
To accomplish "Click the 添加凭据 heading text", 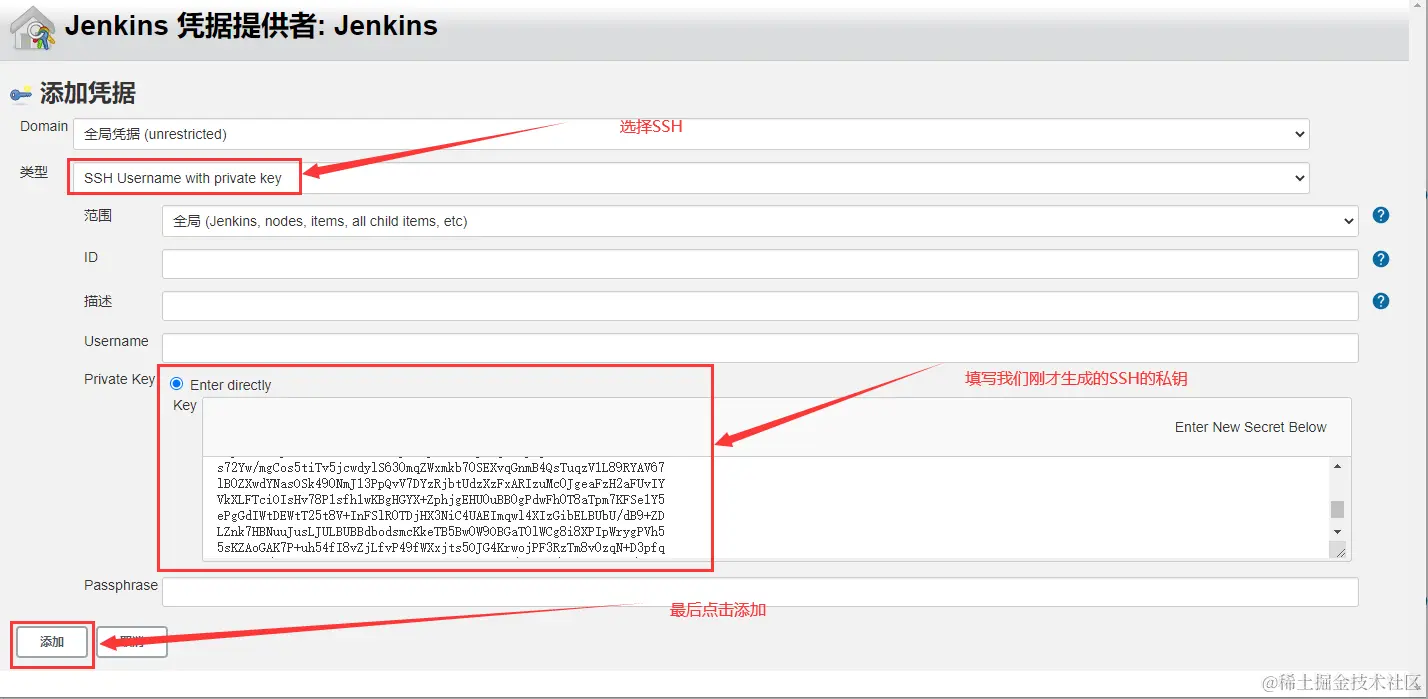I will [x=88, y=94].
